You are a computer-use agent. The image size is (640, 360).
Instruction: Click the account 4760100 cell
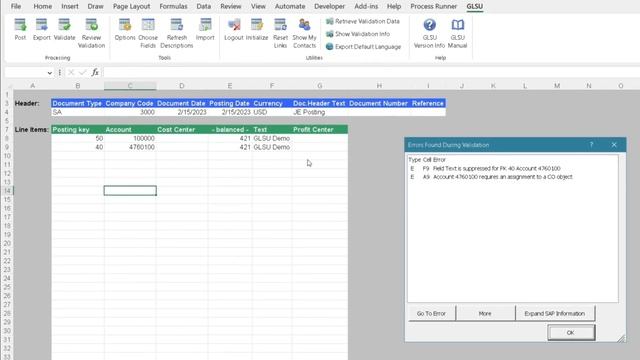click(130, 147)
